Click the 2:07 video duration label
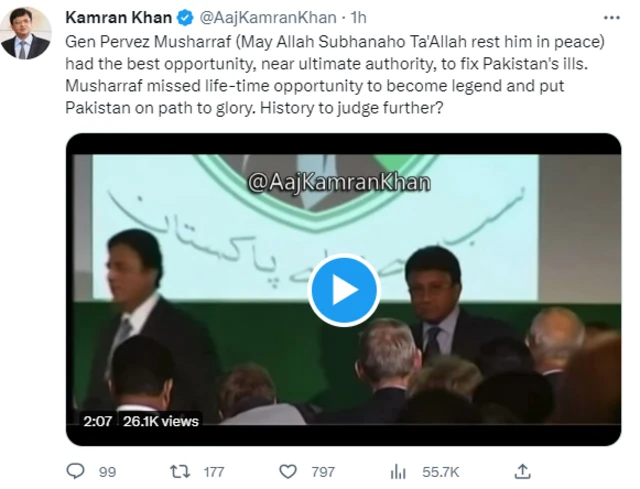 (95, 422)
